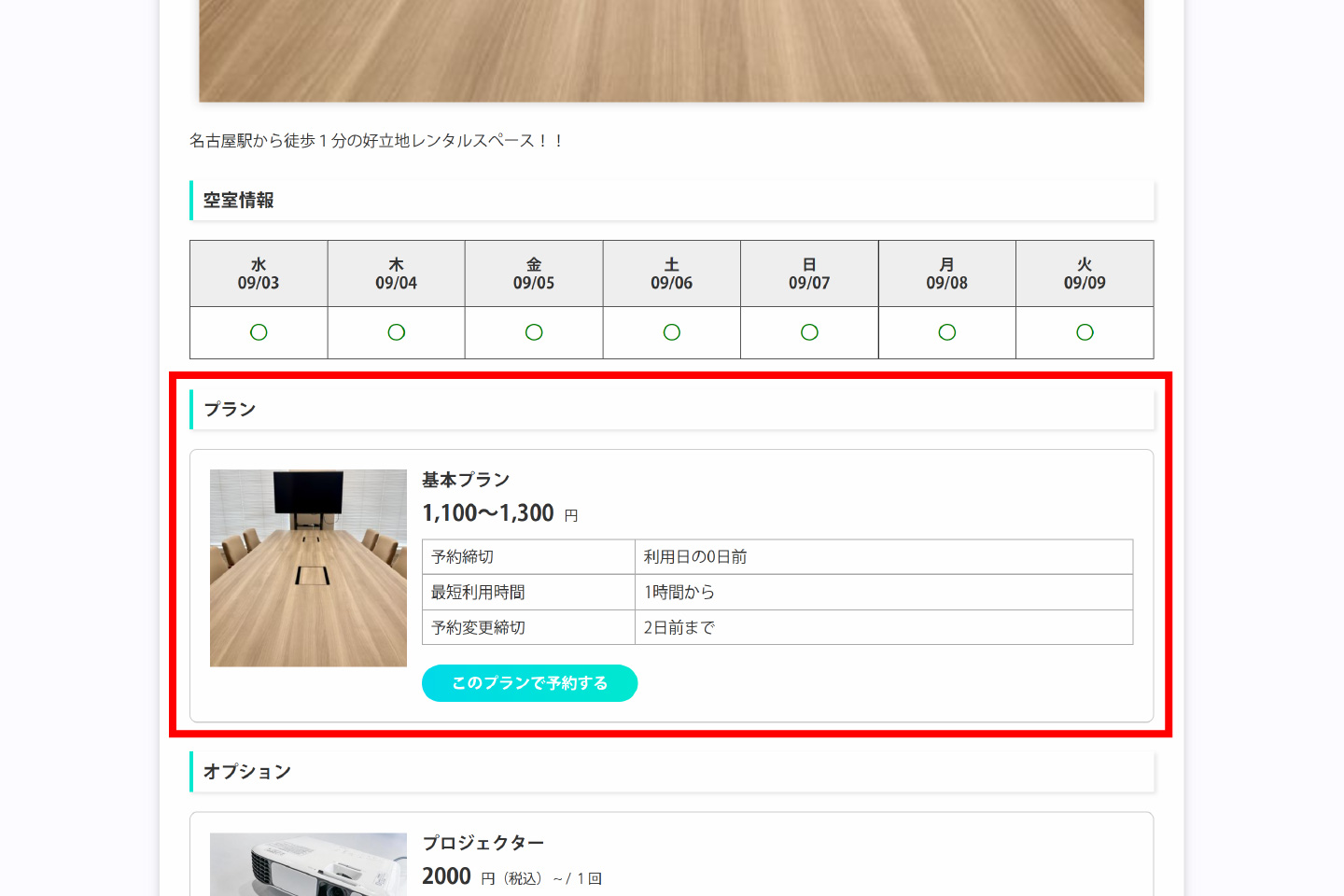The image size is (1344, 896).
Task: Click the プロジェクター option title
Action: click(x=483, y=843)
